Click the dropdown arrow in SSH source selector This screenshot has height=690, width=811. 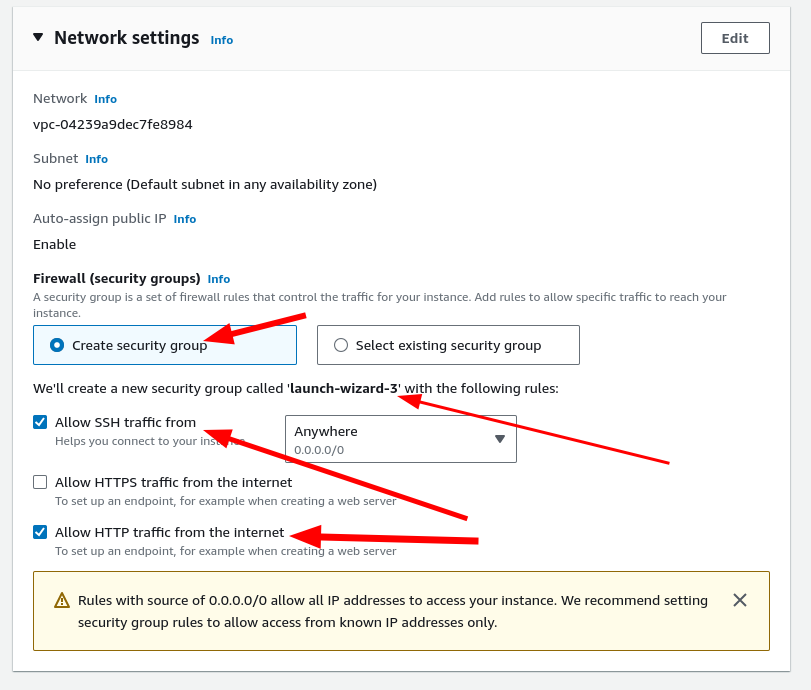tap(500, 439)
